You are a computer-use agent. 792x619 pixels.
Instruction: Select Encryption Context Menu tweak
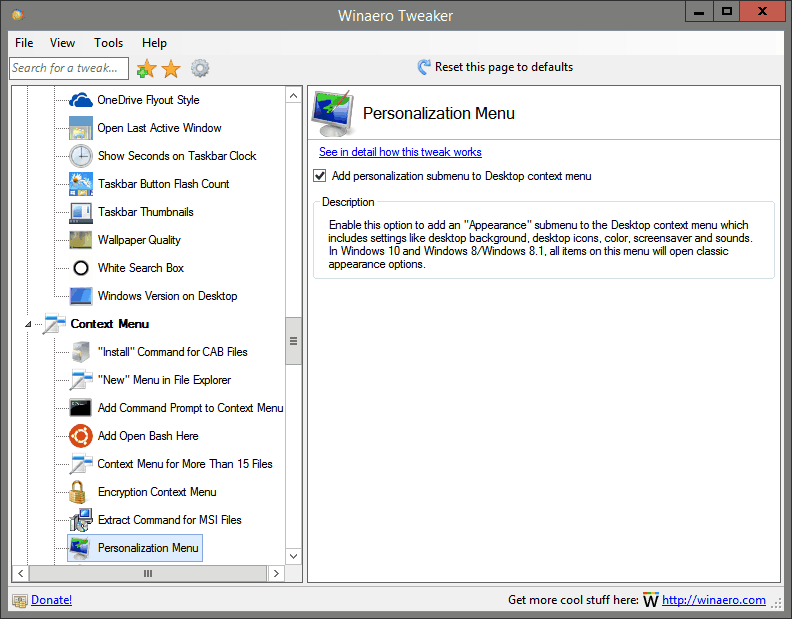tap(157, 492)
